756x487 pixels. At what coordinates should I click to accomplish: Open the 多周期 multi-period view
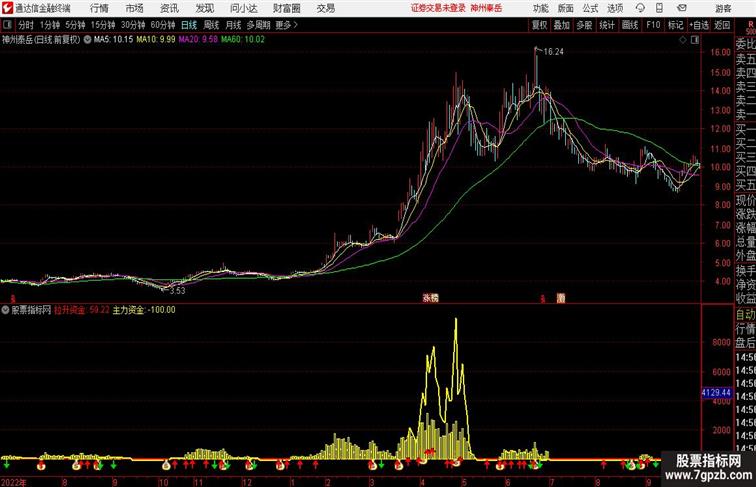click(258, 25)
